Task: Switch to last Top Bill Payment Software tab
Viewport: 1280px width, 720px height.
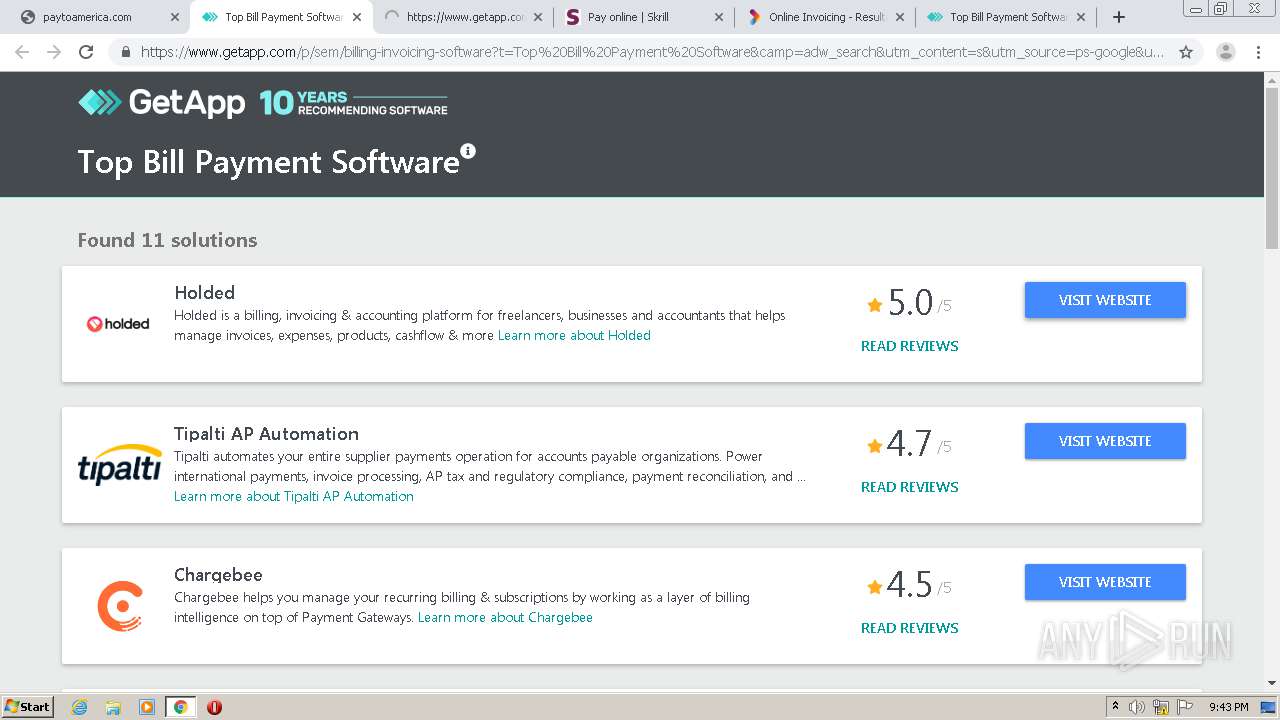Action: coord(1007,17)
